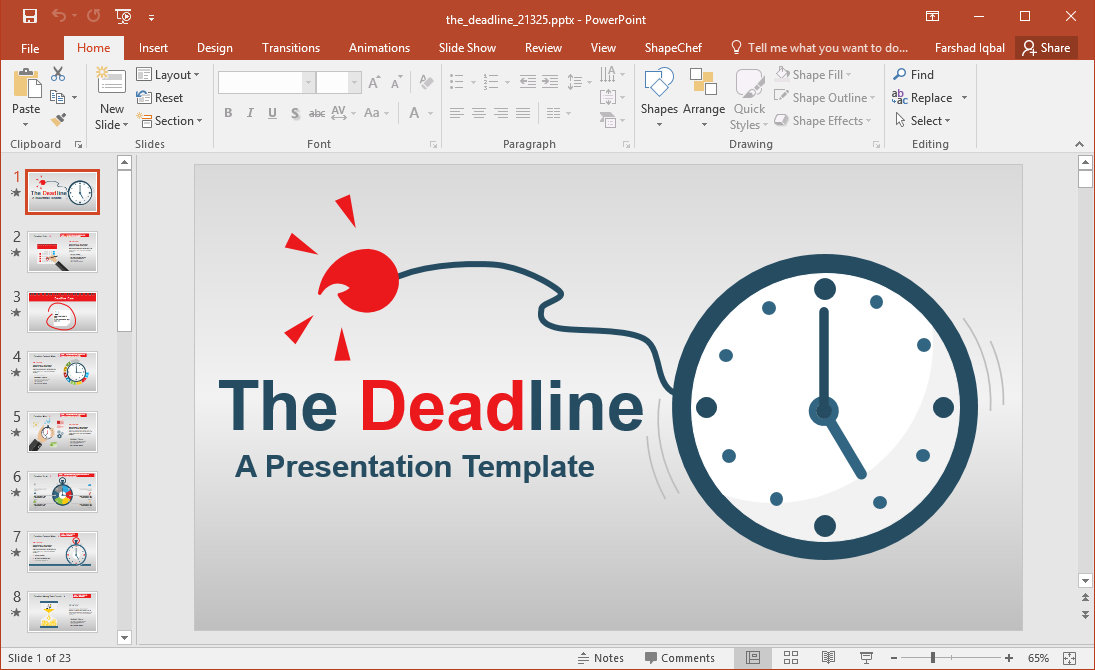Open the Design tab
The image size is (1095, 670).
[214, 48]
